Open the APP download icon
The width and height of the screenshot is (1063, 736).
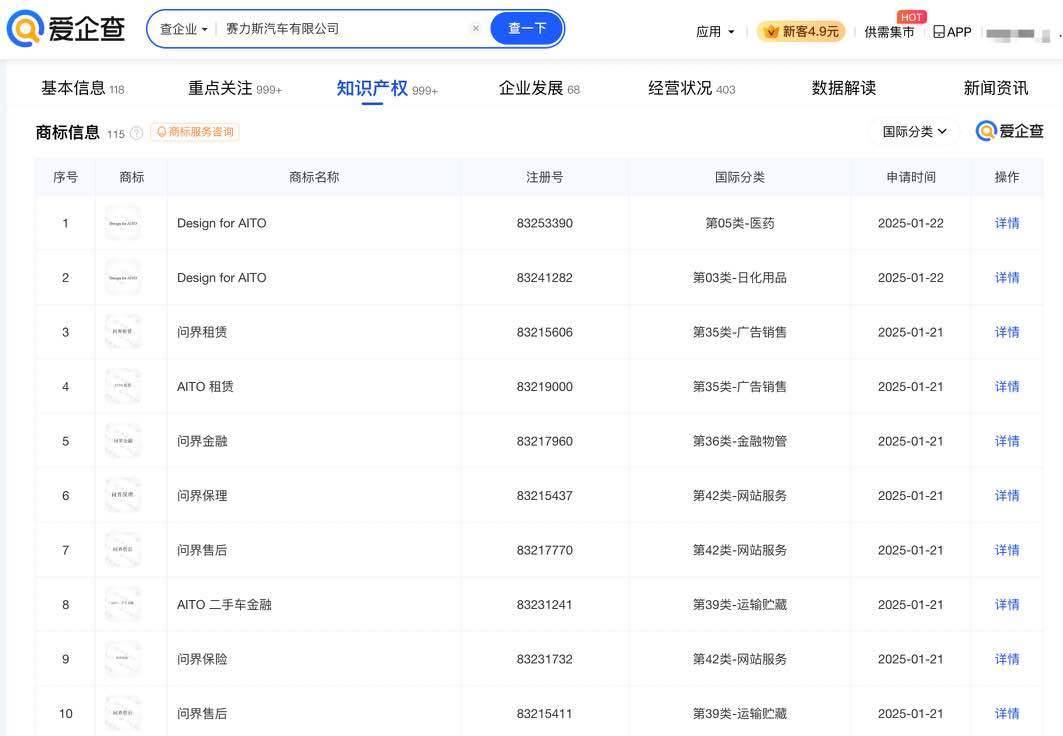tap(952, 31)
